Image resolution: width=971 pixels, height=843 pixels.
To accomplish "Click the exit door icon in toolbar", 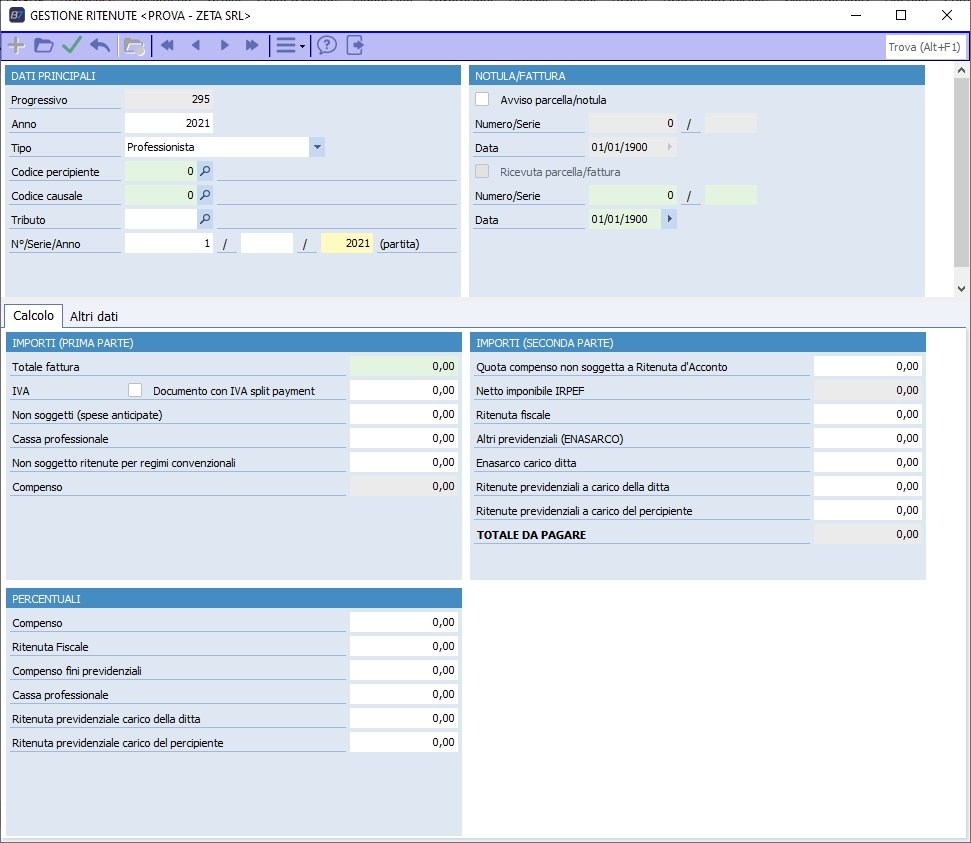I will pyautogui.click(x=355, y=45).
